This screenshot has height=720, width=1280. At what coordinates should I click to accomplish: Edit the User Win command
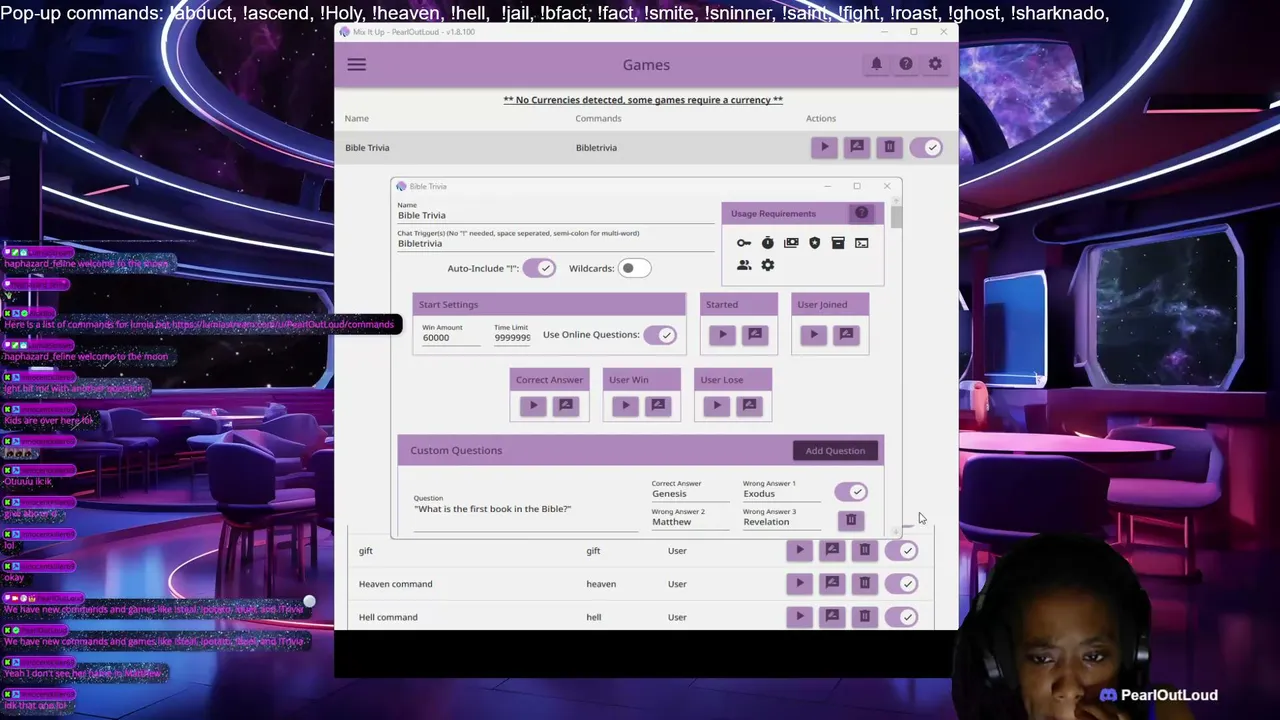pyautogui.click(x=658, y=405)
